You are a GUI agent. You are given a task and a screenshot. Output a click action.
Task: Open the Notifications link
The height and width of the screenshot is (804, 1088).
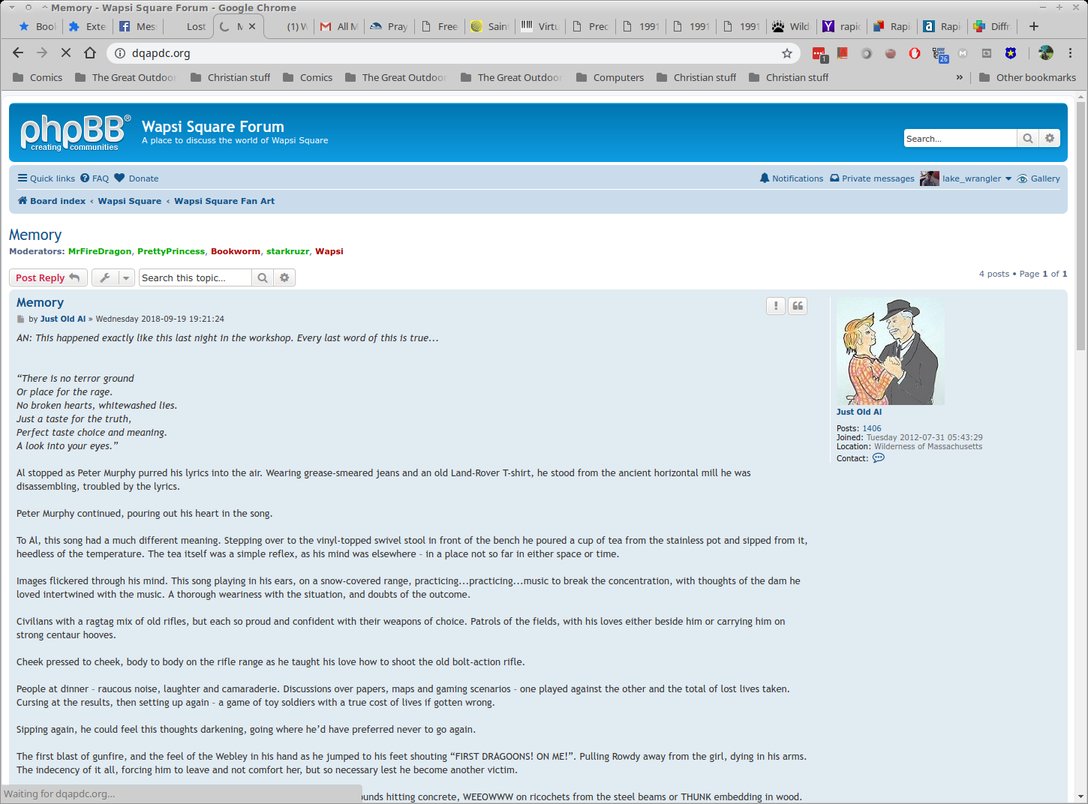click(791, 179)
